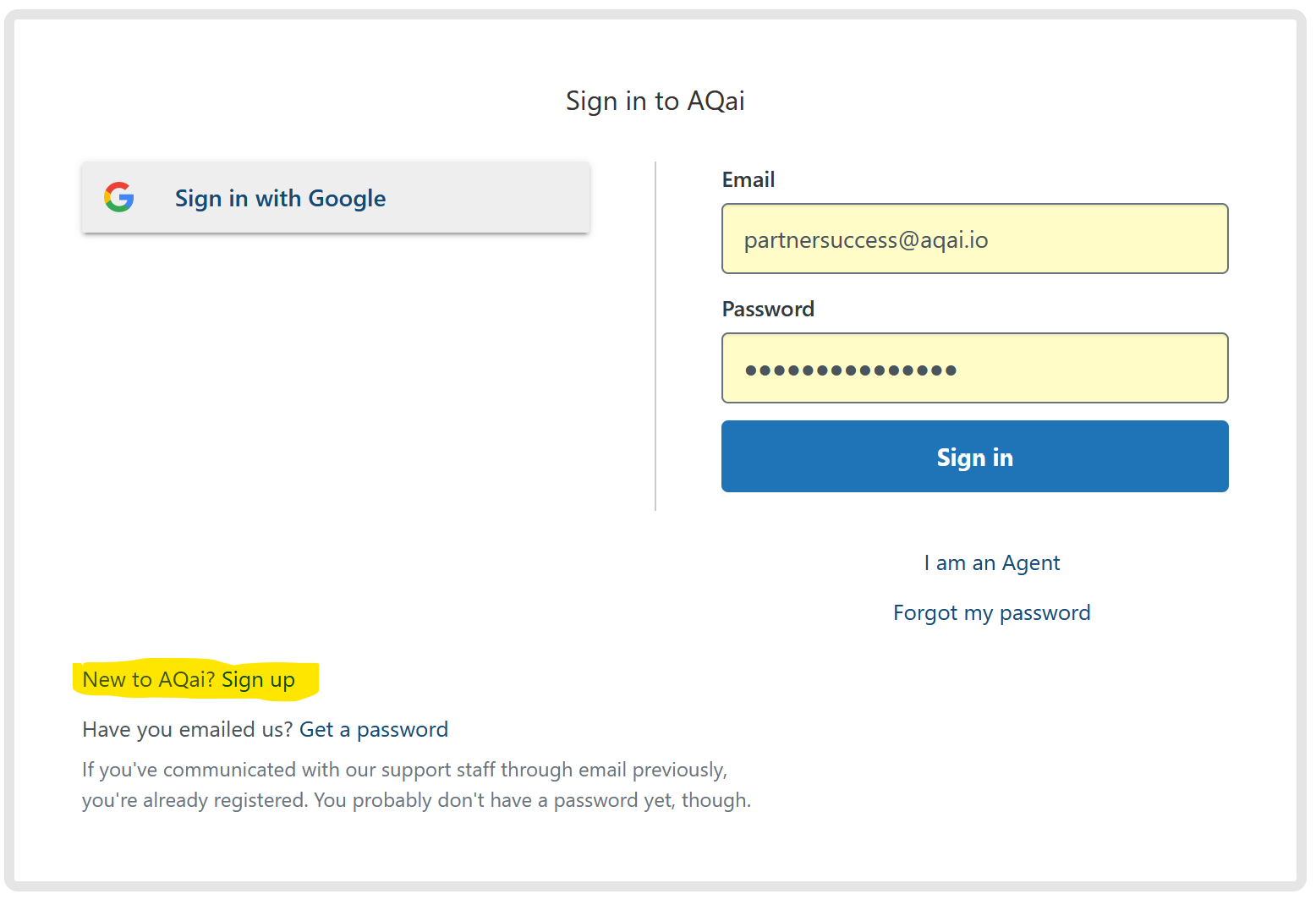Click the Email field label
Screen dimensions: 1316x905
tap(748, 179)
